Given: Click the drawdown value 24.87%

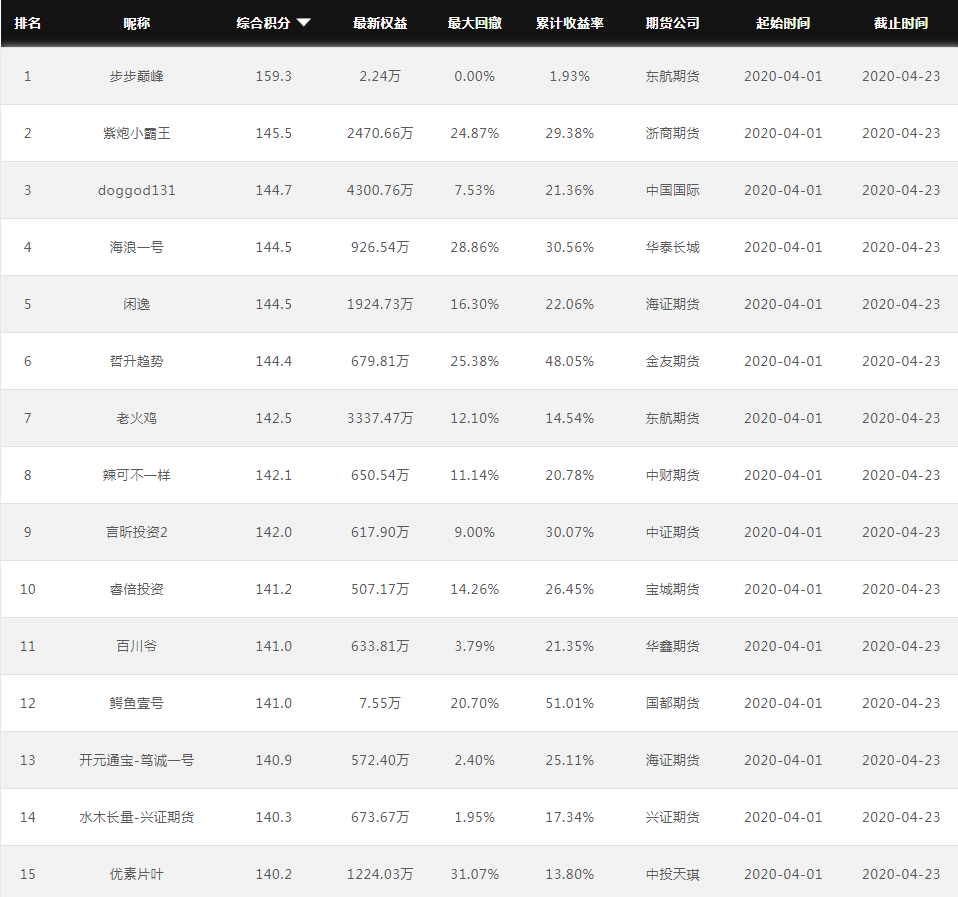Looking at the screenshot, I should click(475, 133).
